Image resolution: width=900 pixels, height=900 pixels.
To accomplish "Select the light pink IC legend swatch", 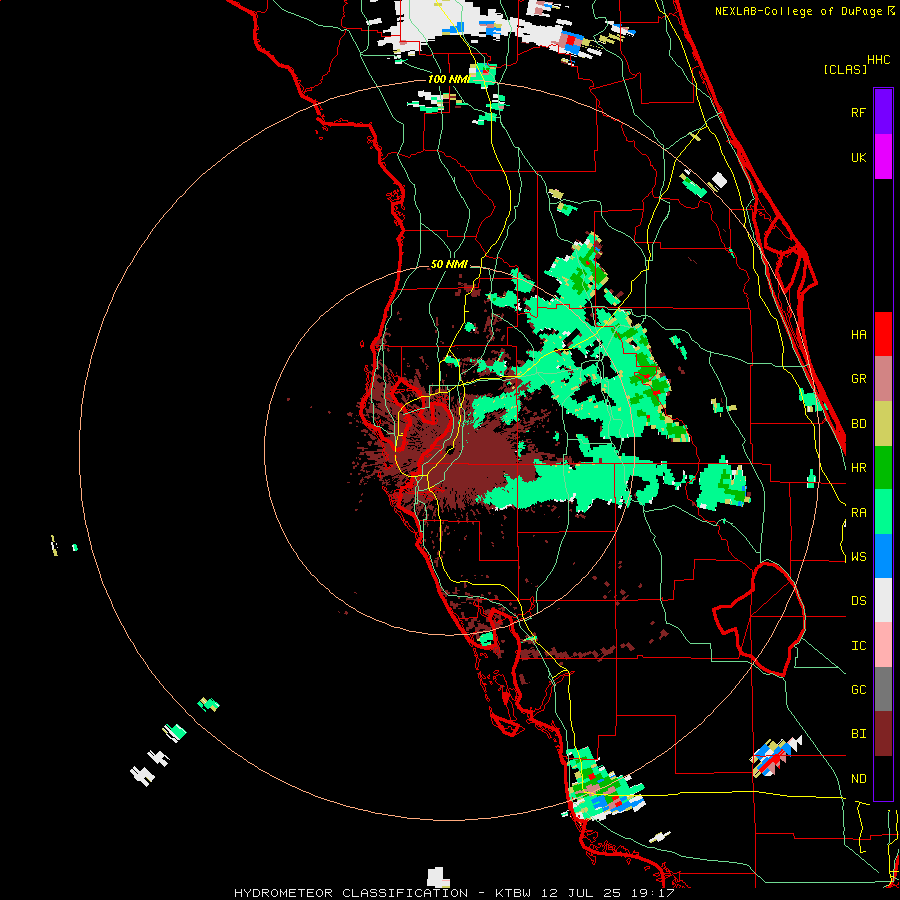I will click(883, 645).
